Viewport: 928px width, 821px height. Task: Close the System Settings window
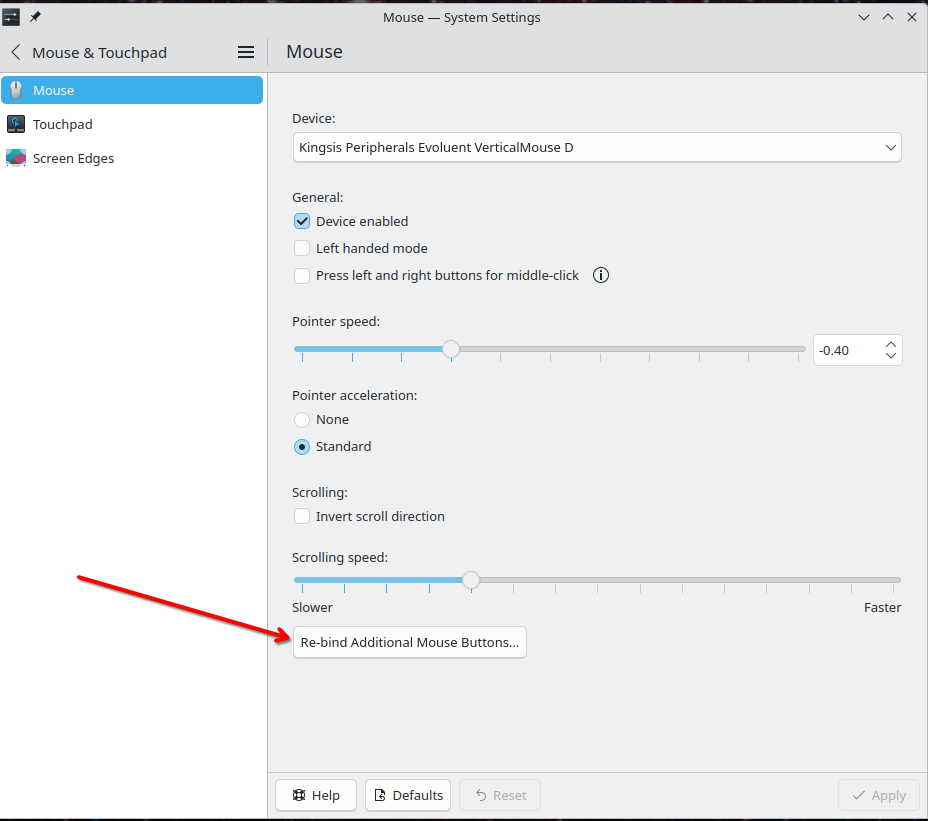pyautogui.click(x=912, y=17)
